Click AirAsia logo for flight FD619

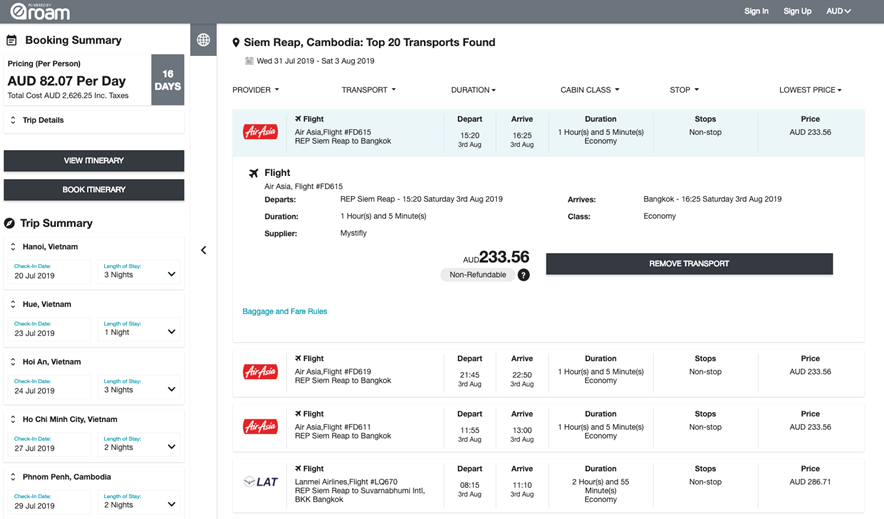(260, 371)
